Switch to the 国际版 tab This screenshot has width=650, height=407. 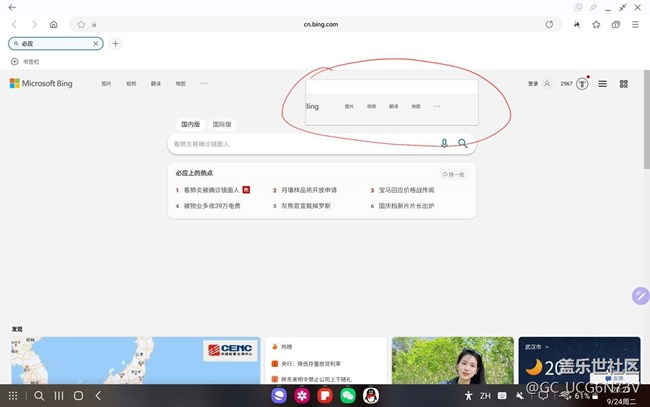pyautogui.click(x=222, y=124)
